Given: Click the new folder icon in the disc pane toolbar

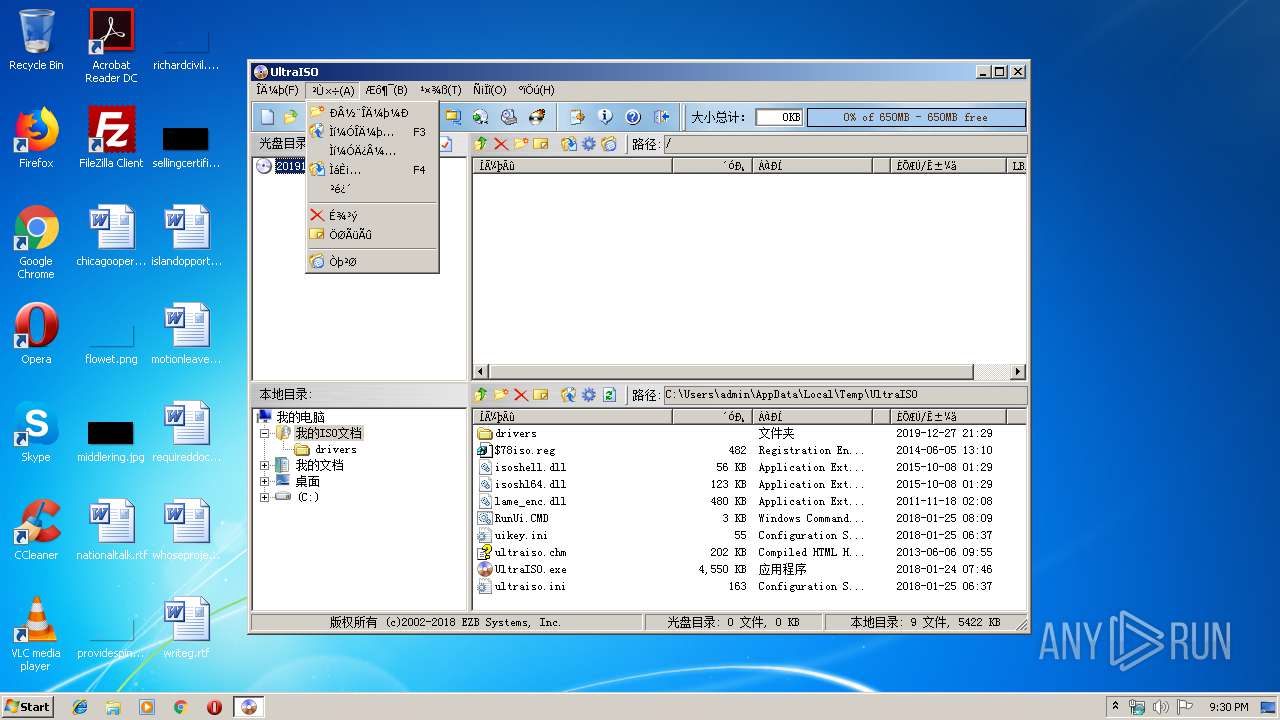Looking at the screenshot, I should [521, 144].
